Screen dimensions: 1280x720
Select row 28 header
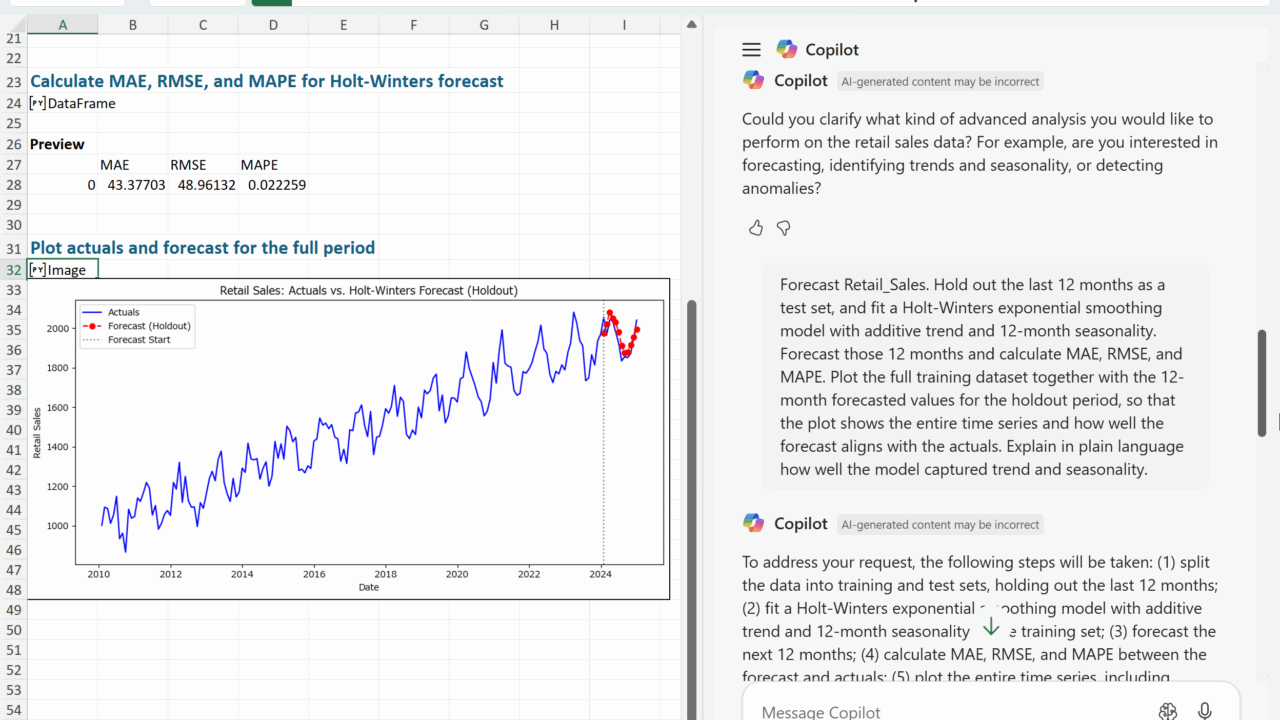13,185
